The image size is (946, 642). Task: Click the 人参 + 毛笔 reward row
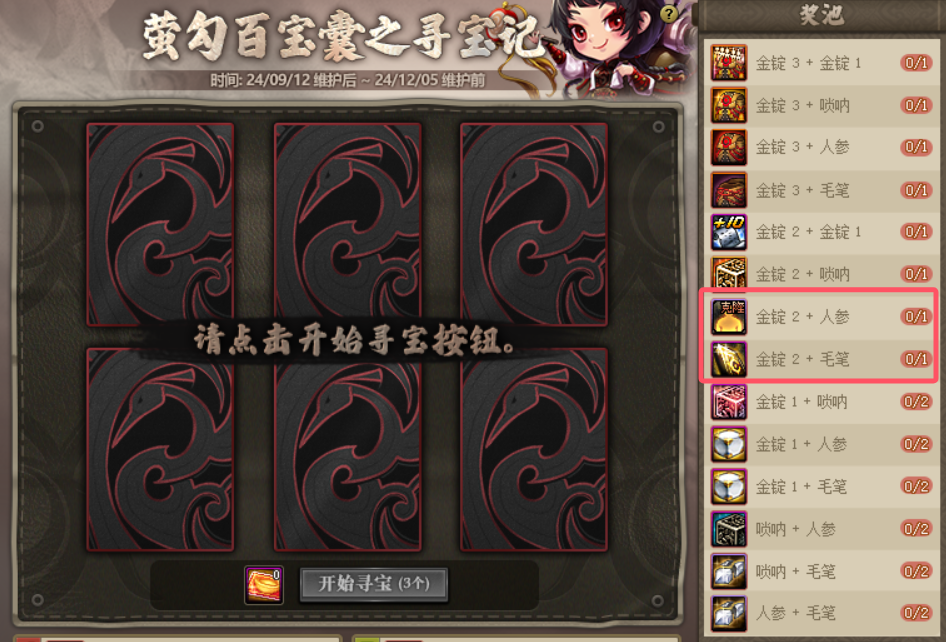point(821,614)
